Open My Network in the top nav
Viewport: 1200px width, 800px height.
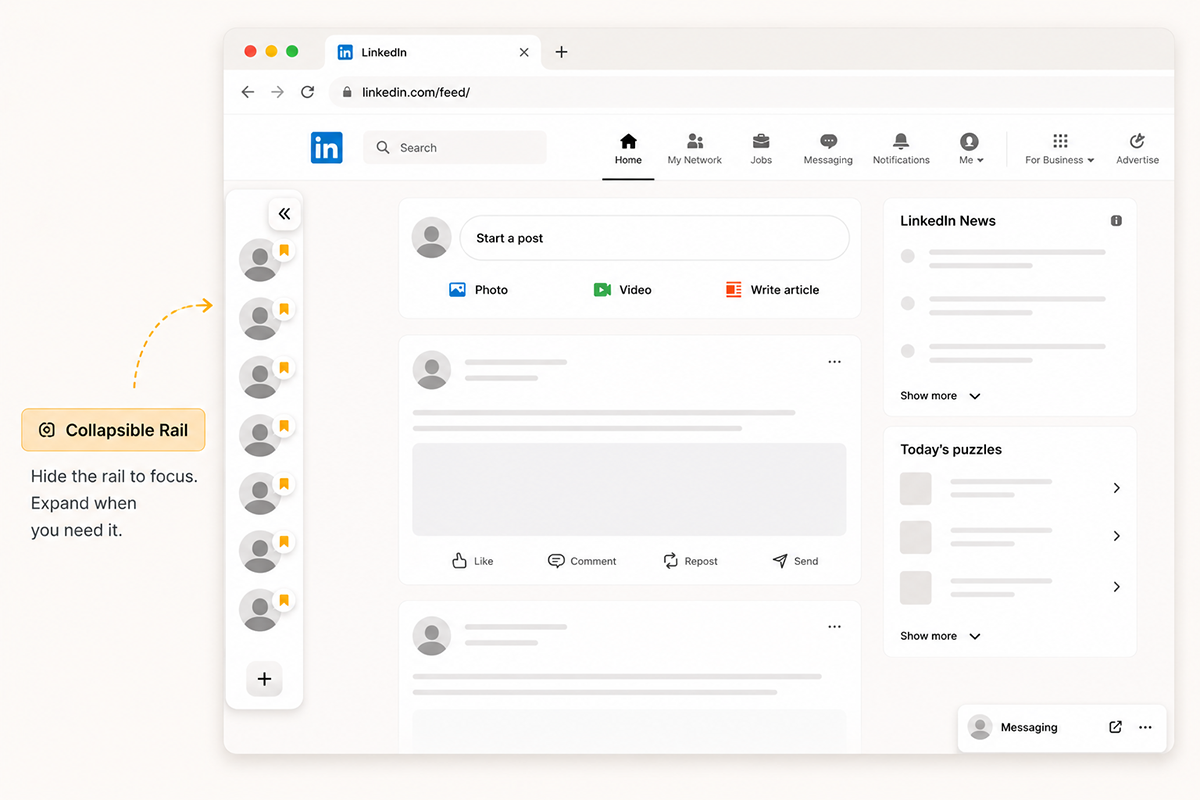(x=695, y=149)
